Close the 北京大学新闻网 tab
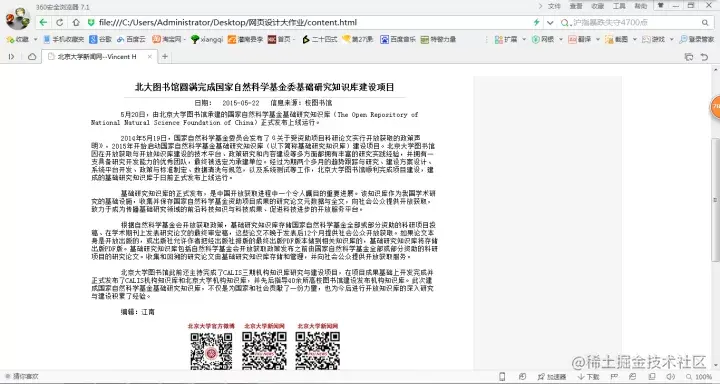The width and height of the screenshot is (720, 384). pyautogui.click(x=149, y=56)
